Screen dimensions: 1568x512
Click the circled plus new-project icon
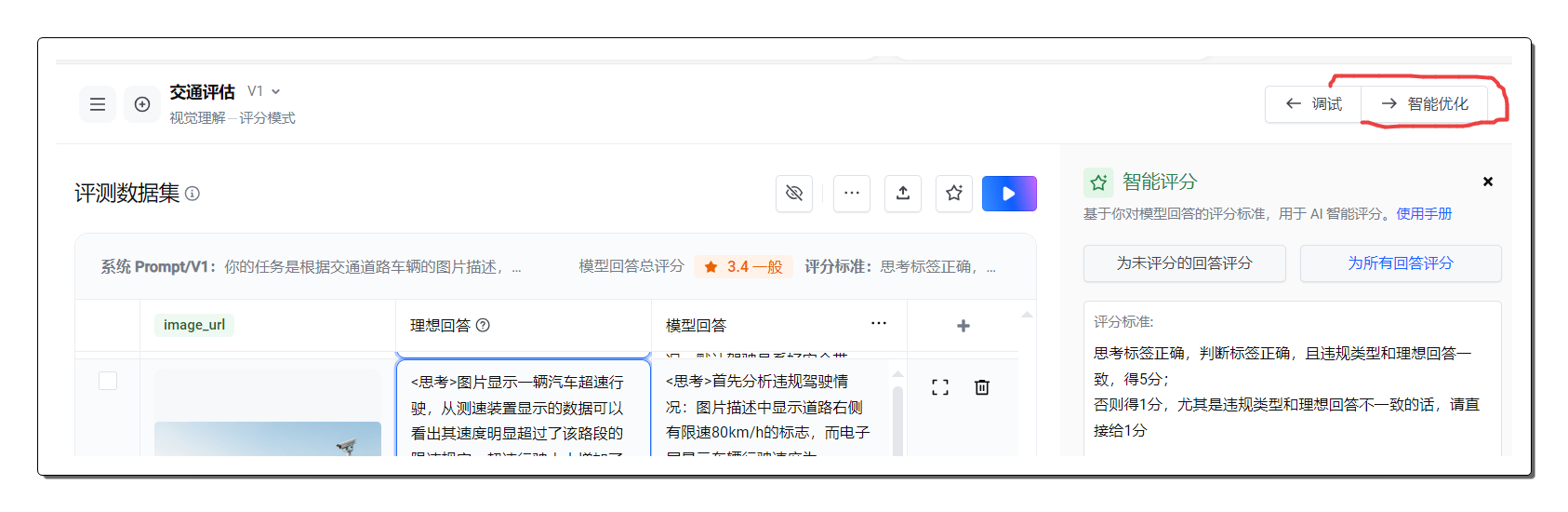coord(142,104)
